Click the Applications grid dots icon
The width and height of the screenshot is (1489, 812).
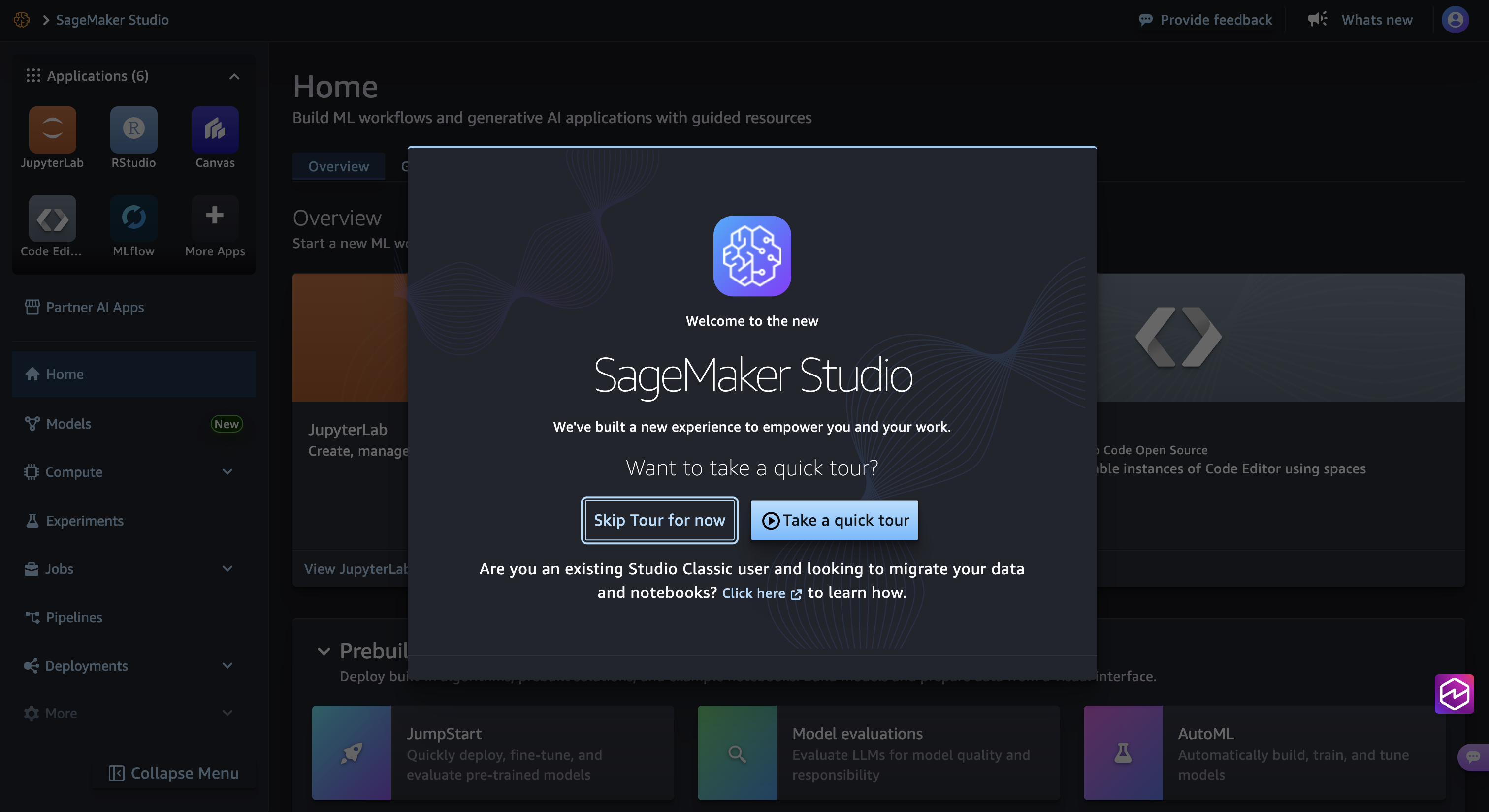[33, 76]
